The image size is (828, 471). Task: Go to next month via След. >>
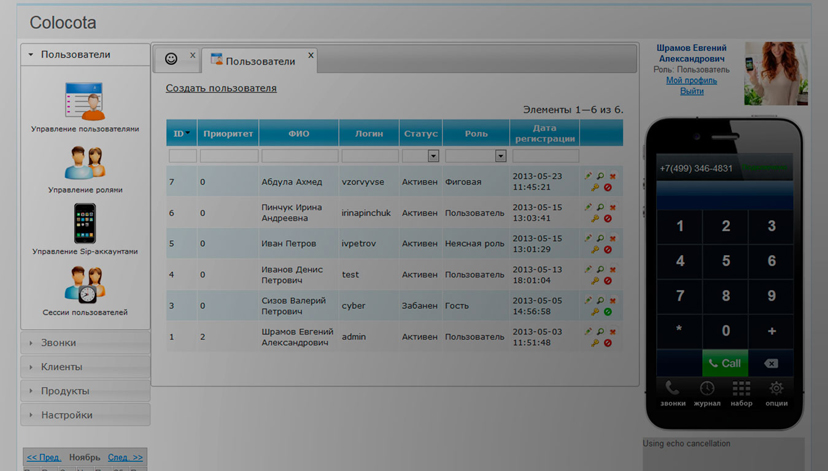click(x=125, y=457)
